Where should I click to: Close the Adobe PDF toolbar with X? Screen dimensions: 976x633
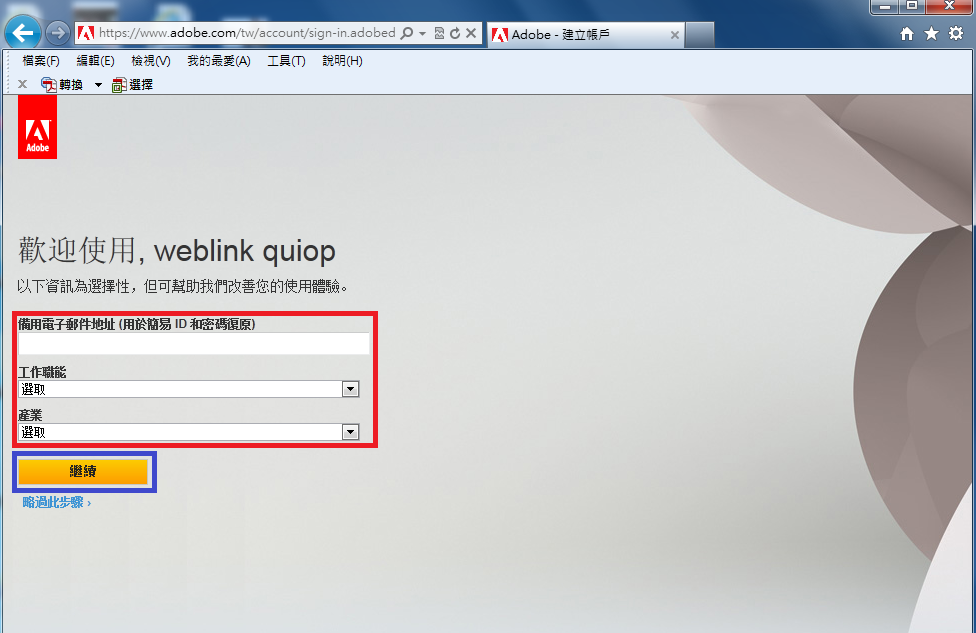click(x=22, y=84)
